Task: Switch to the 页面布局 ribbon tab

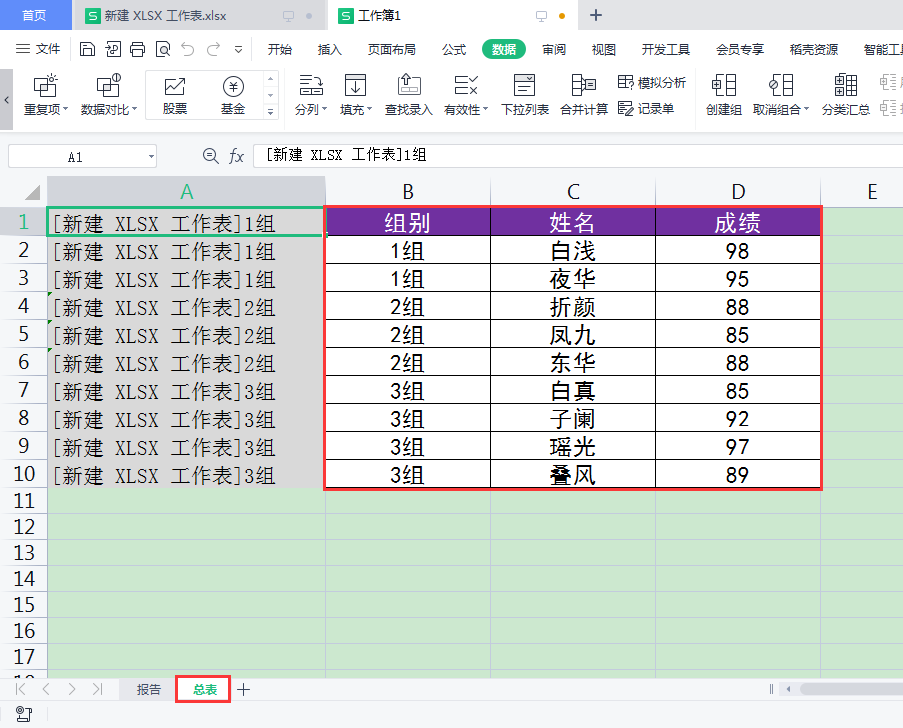Action: tap(392, 50)
